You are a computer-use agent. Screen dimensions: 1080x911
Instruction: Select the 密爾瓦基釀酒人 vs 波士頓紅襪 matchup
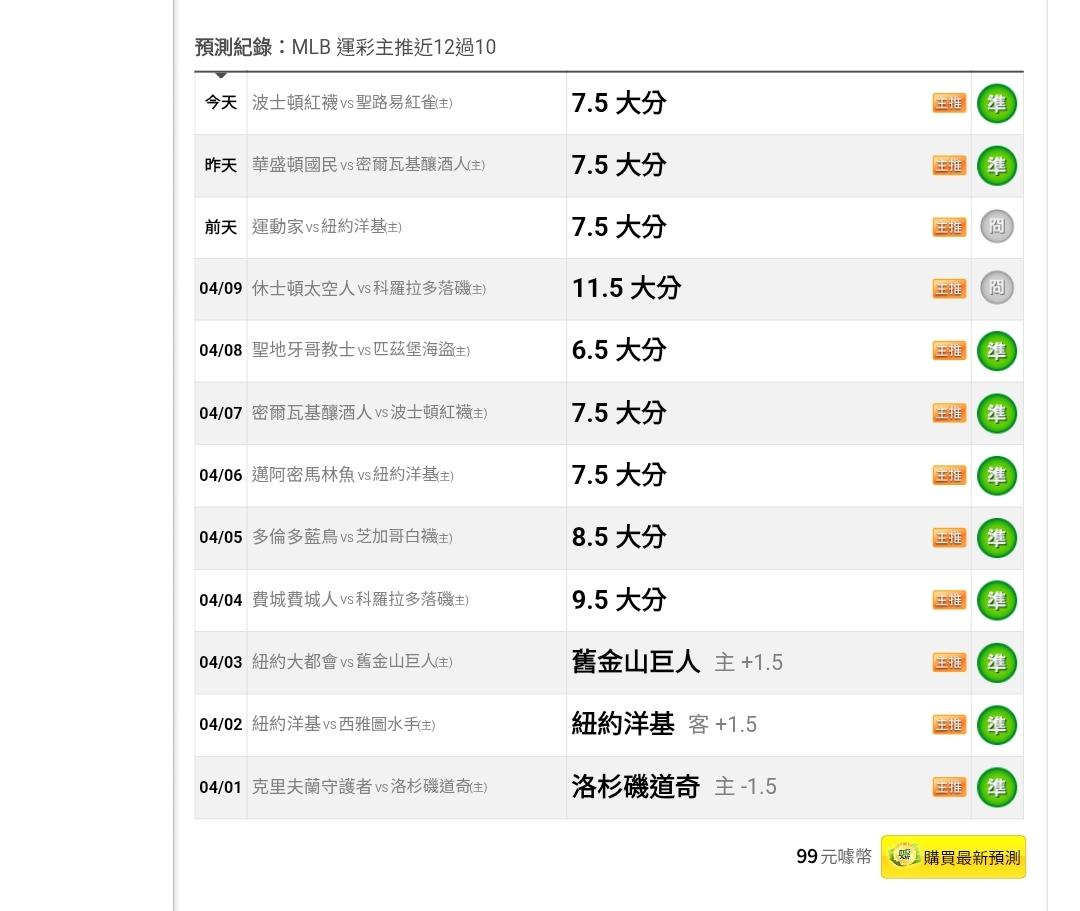coord(369,412)
